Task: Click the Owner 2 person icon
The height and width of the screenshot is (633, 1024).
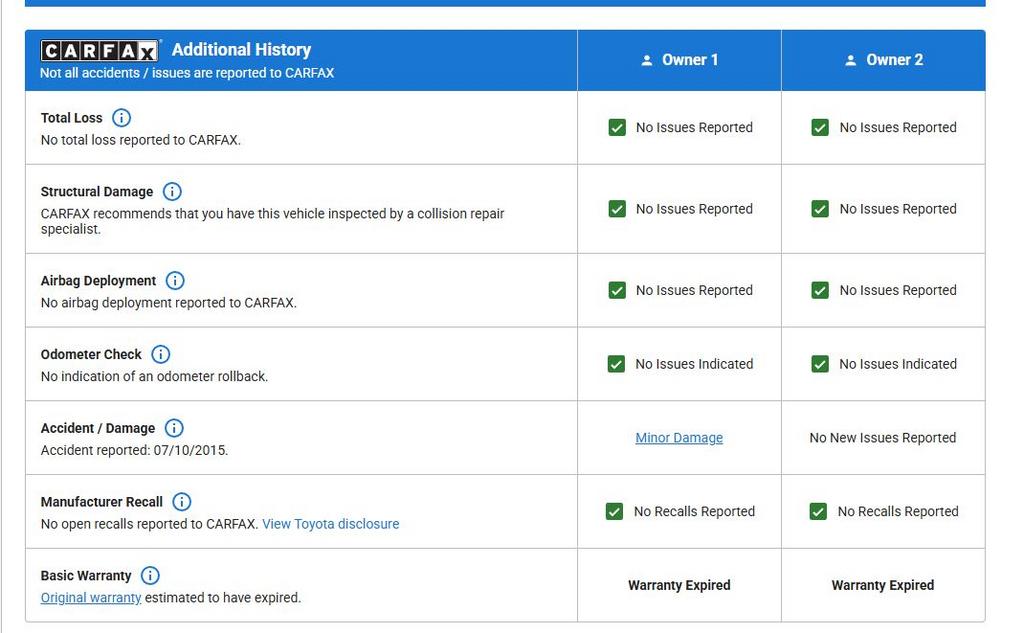Action: click(x=850, y=60)
